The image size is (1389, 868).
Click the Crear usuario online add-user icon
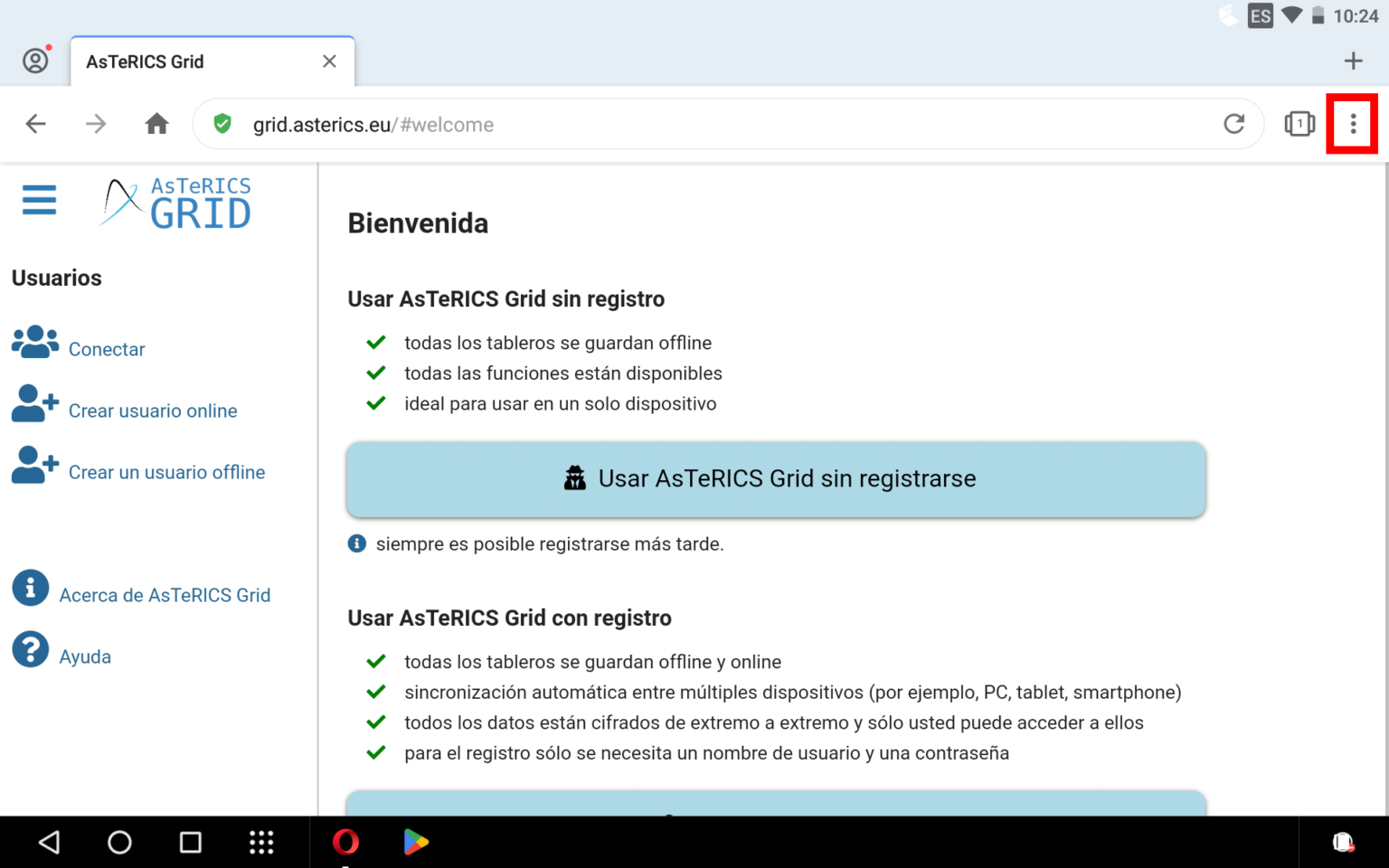click(x=34, y=404)
